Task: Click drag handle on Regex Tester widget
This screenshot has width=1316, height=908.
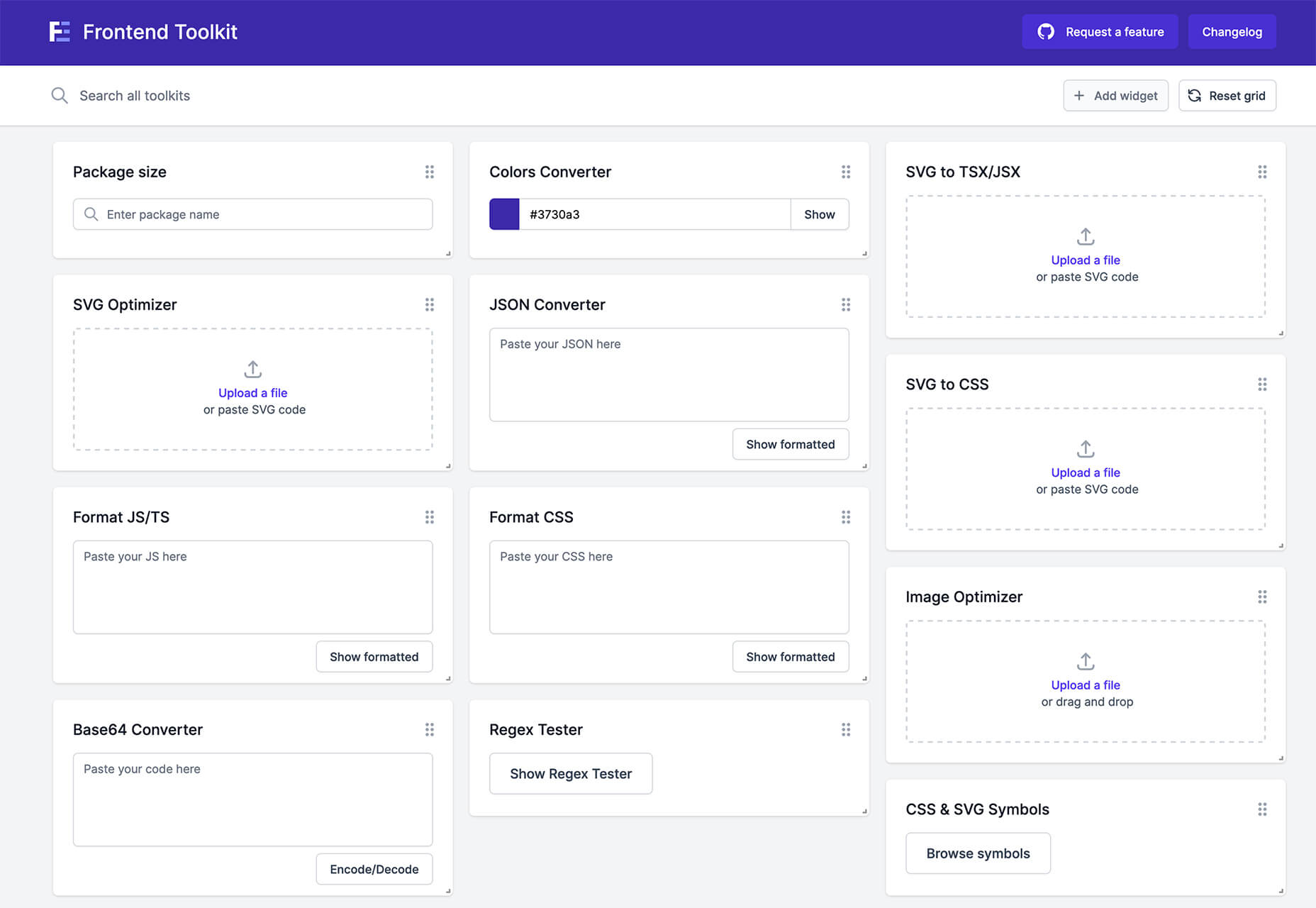Action: [846, 729]
